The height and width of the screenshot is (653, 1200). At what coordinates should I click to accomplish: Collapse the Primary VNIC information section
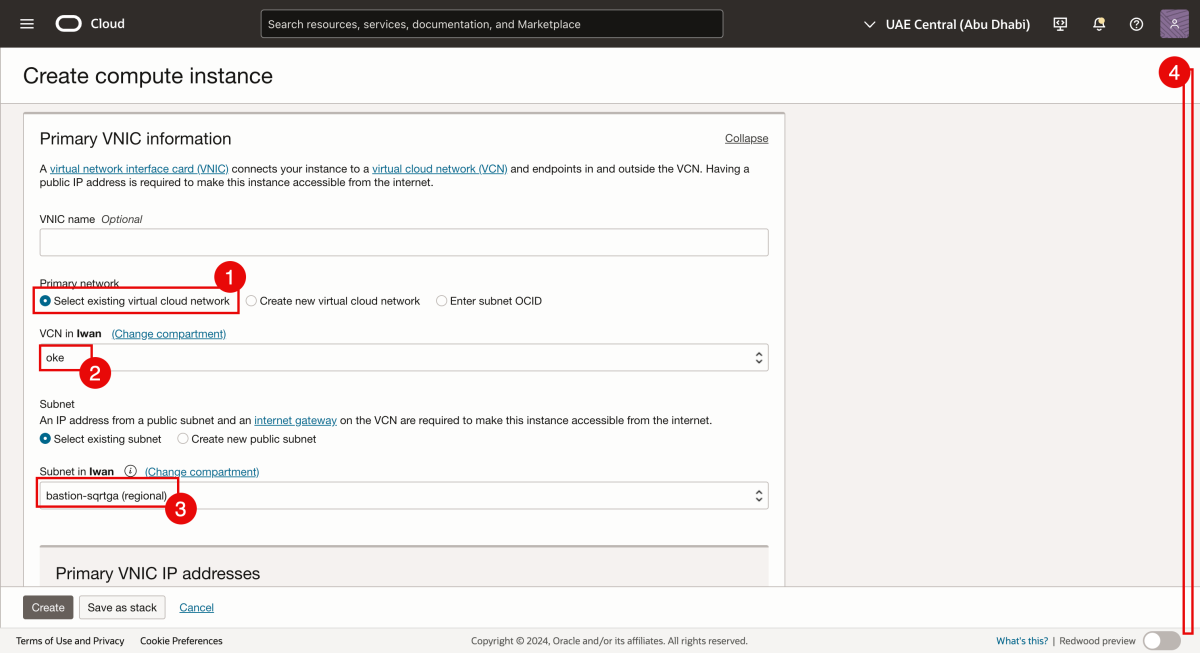746,138
